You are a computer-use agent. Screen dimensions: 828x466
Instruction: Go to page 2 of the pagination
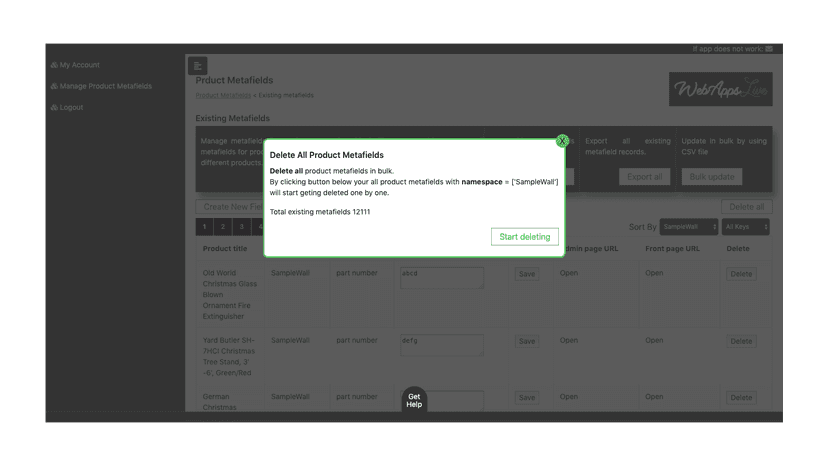coord(223,227)
